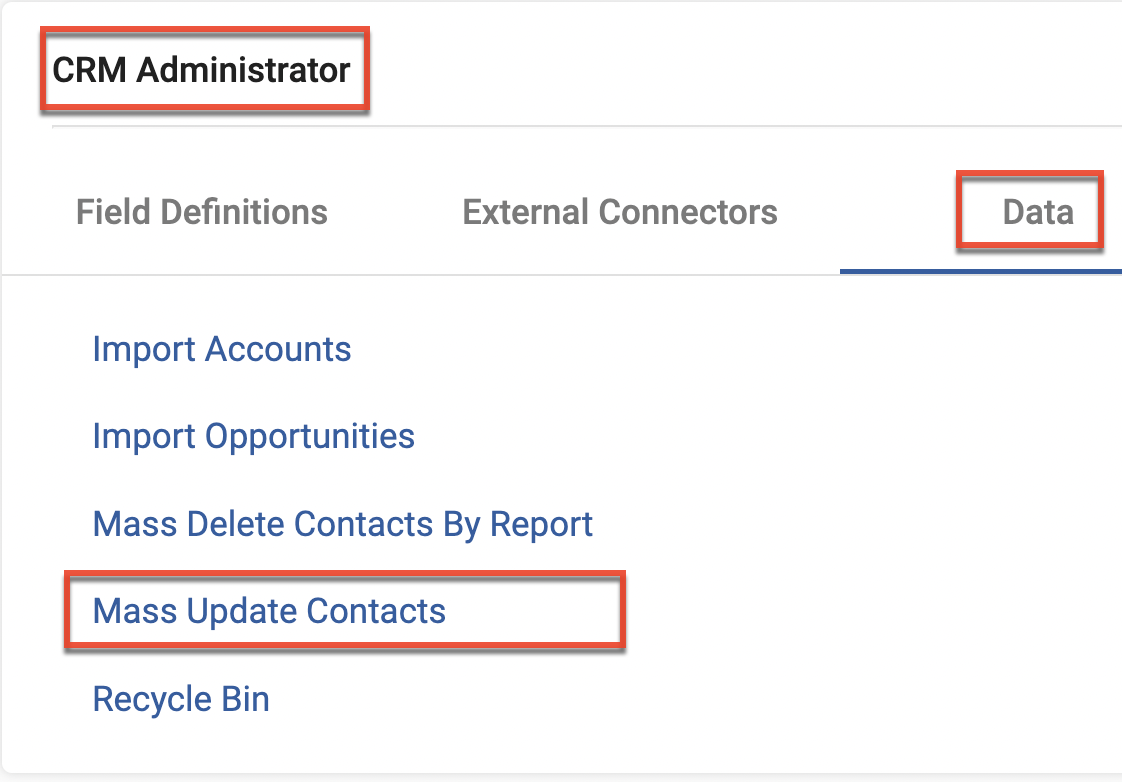1122x782 pixels.
Task: Navigate to Field Definitions section
Action: click(x=201, y=211)
